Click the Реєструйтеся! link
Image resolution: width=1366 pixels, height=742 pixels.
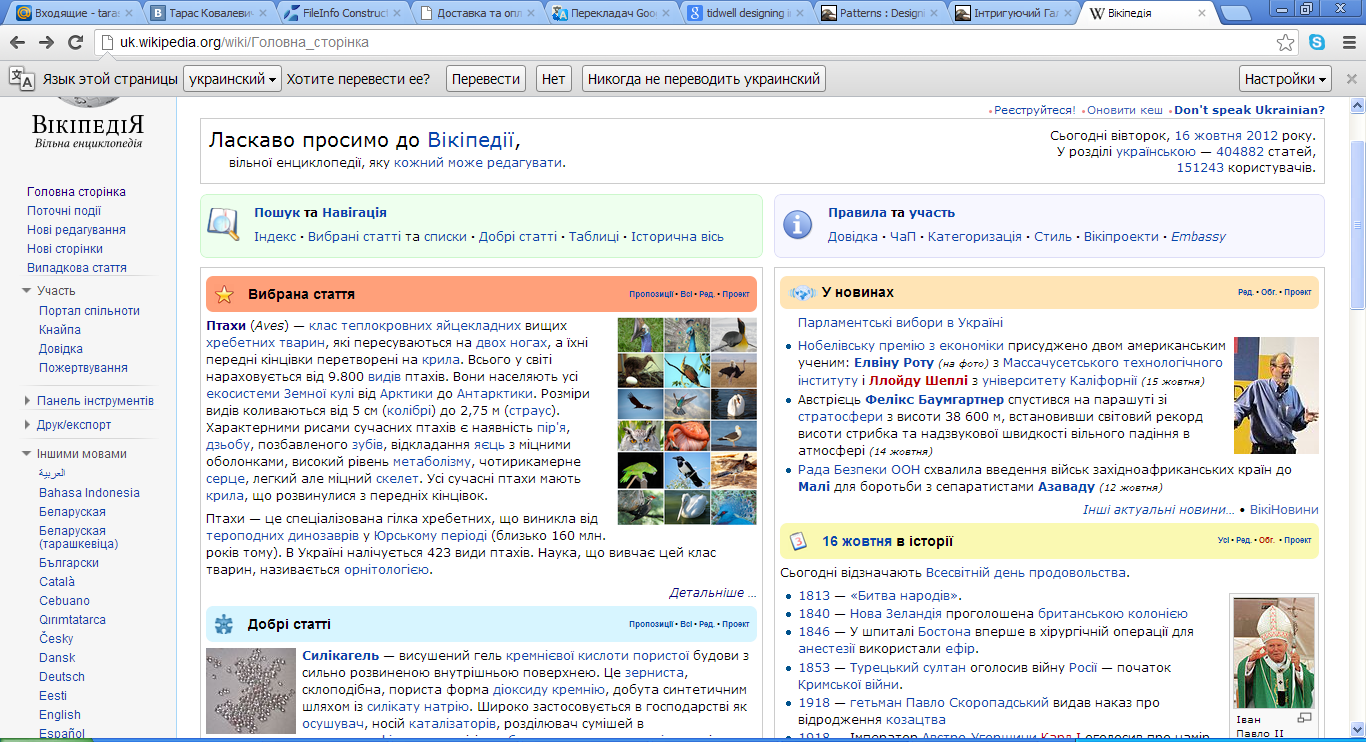point(1034,110)
